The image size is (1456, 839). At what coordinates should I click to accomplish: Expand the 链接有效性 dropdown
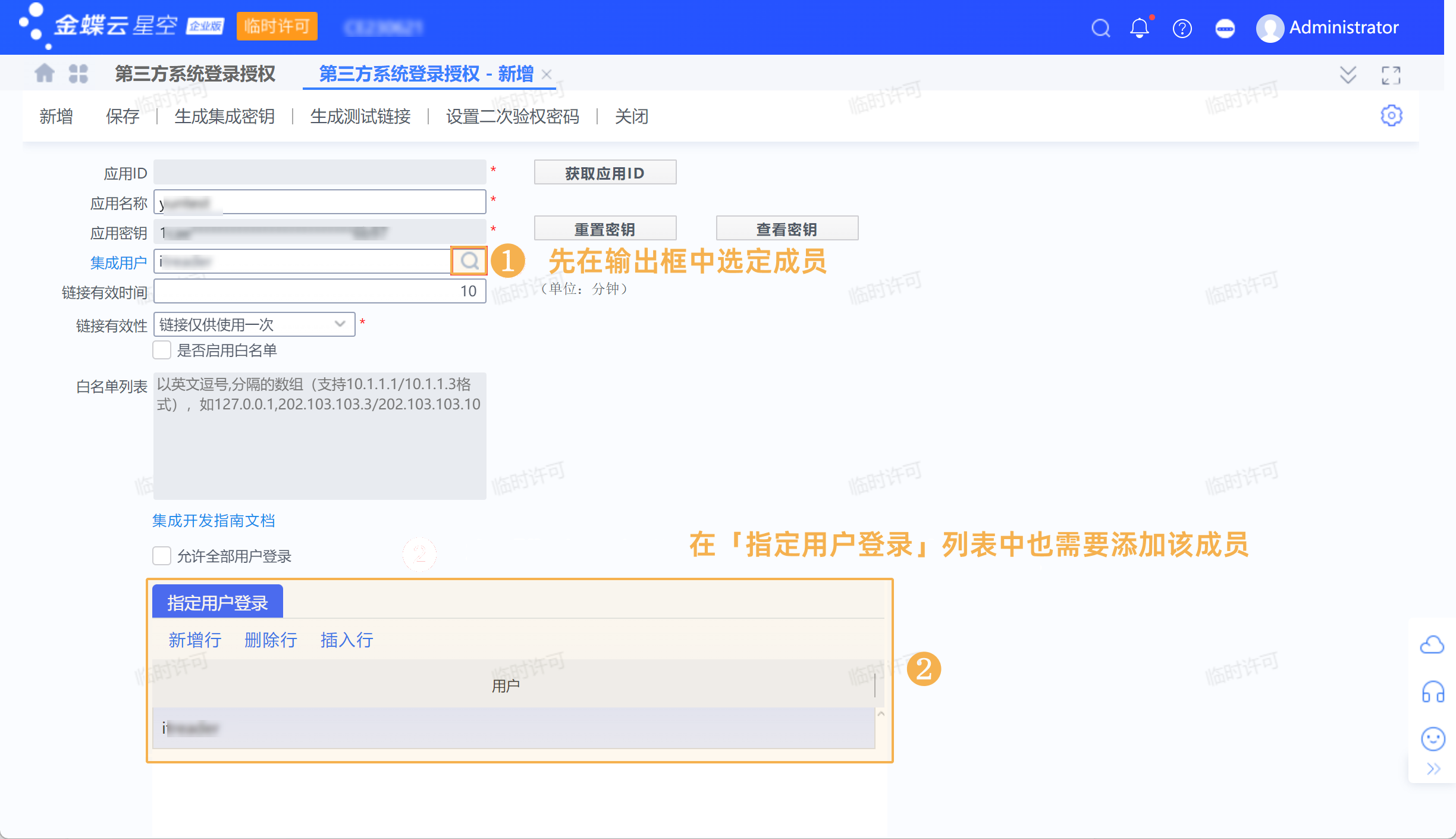click(340, 324)
